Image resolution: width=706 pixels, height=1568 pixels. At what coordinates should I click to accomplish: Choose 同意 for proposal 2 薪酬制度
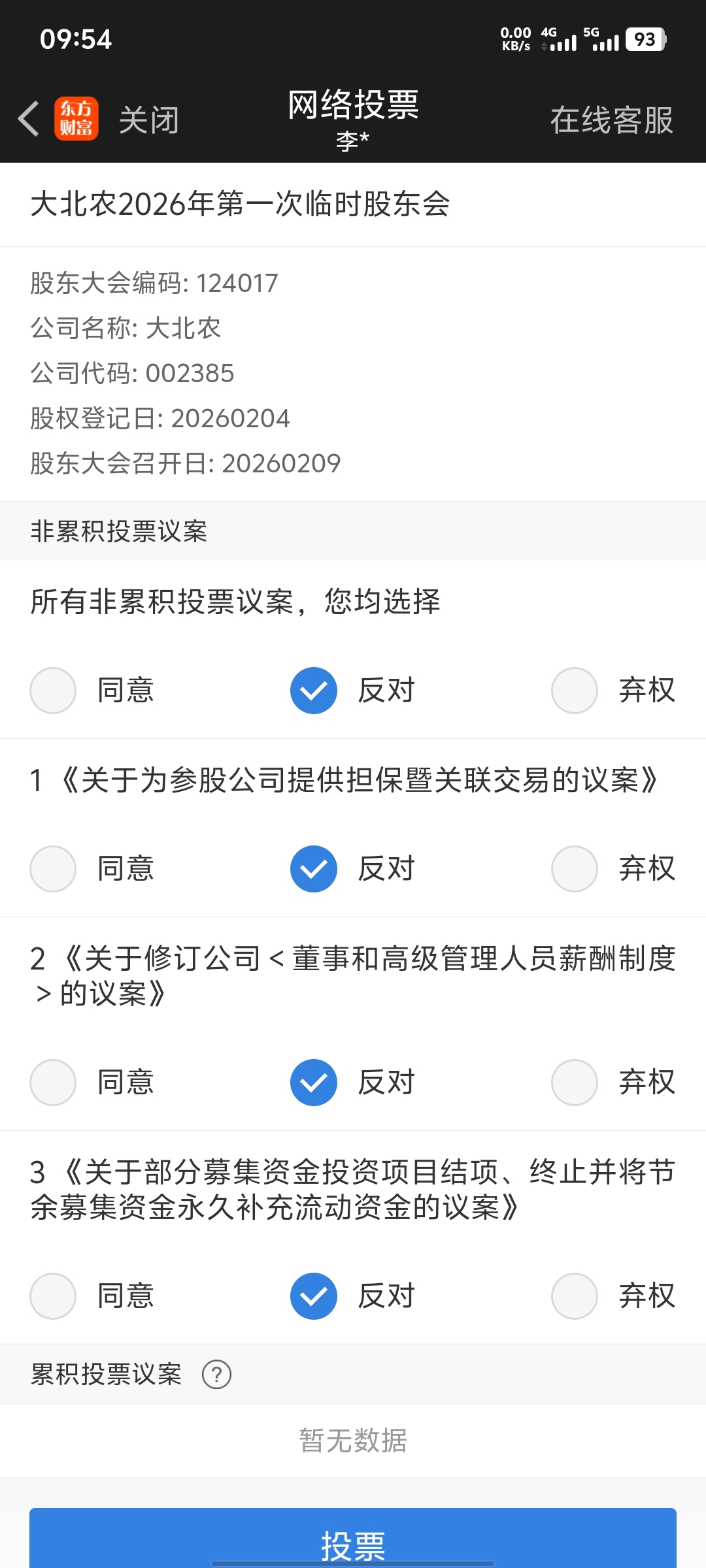click(53, 1083)
